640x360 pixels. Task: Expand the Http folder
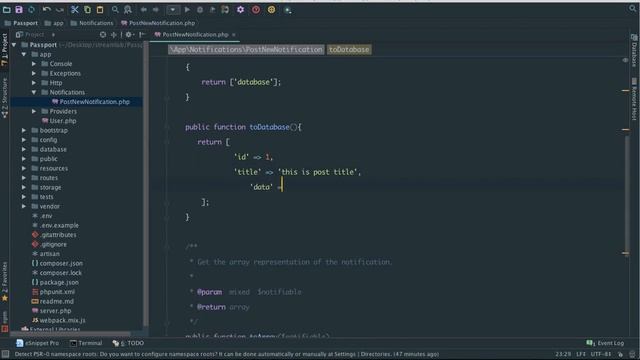pyautogui.click(x=34, y=83)
